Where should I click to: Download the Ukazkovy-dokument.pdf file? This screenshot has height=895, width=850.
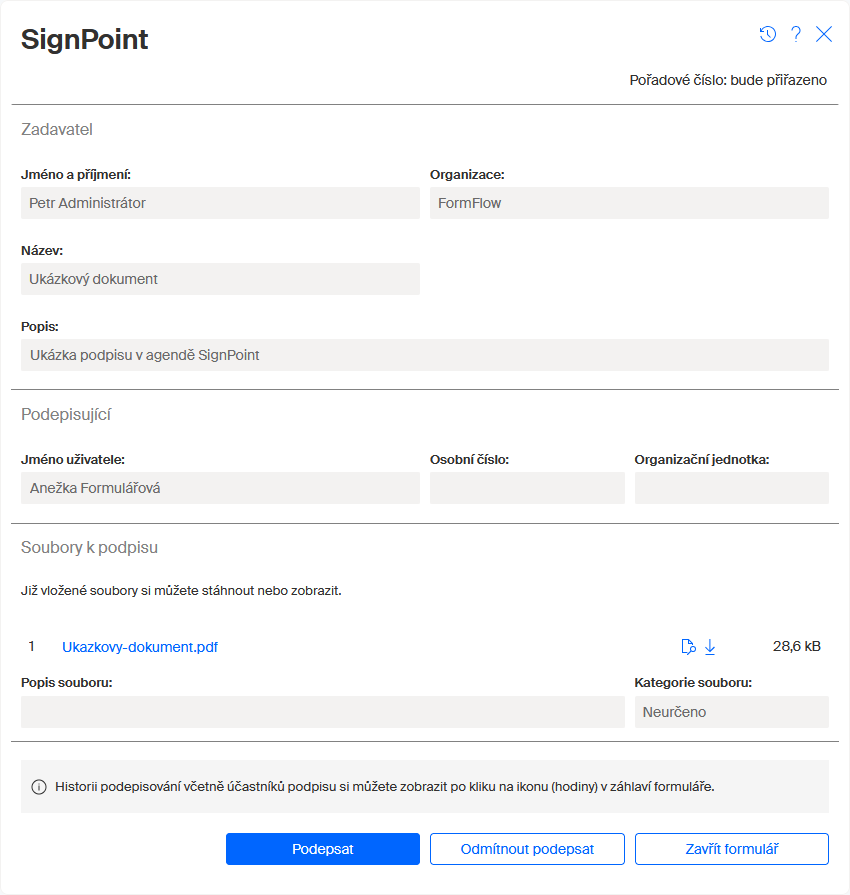pyautogui.click(x=710, y=647)
